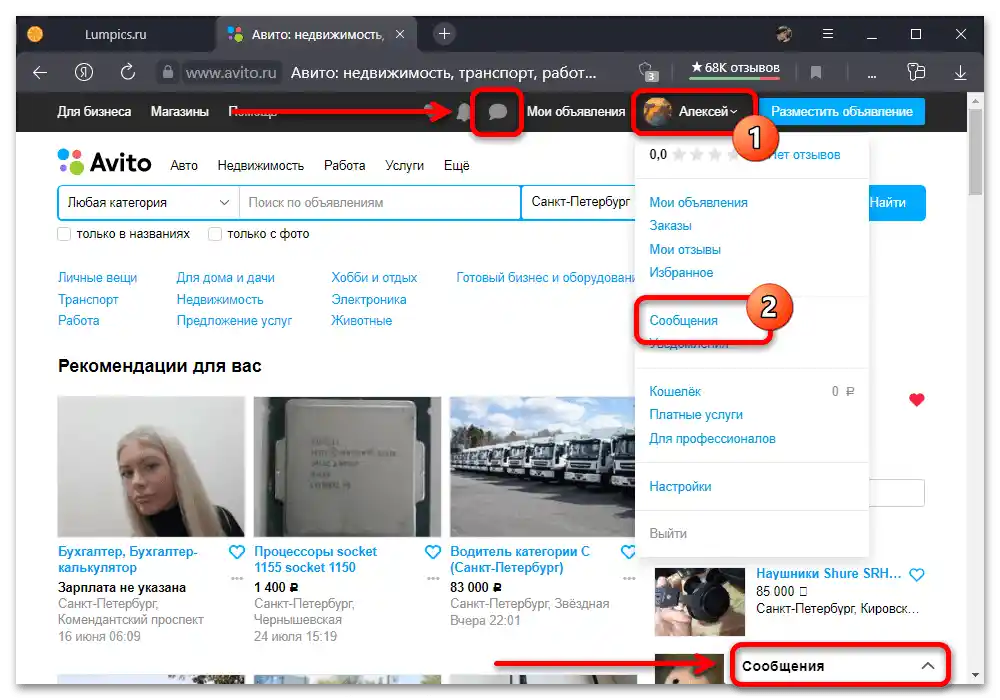Open the 'Любая категория' dropdown
The image size is (1000, 700).
pyautogui.click(x=148, y=202)
